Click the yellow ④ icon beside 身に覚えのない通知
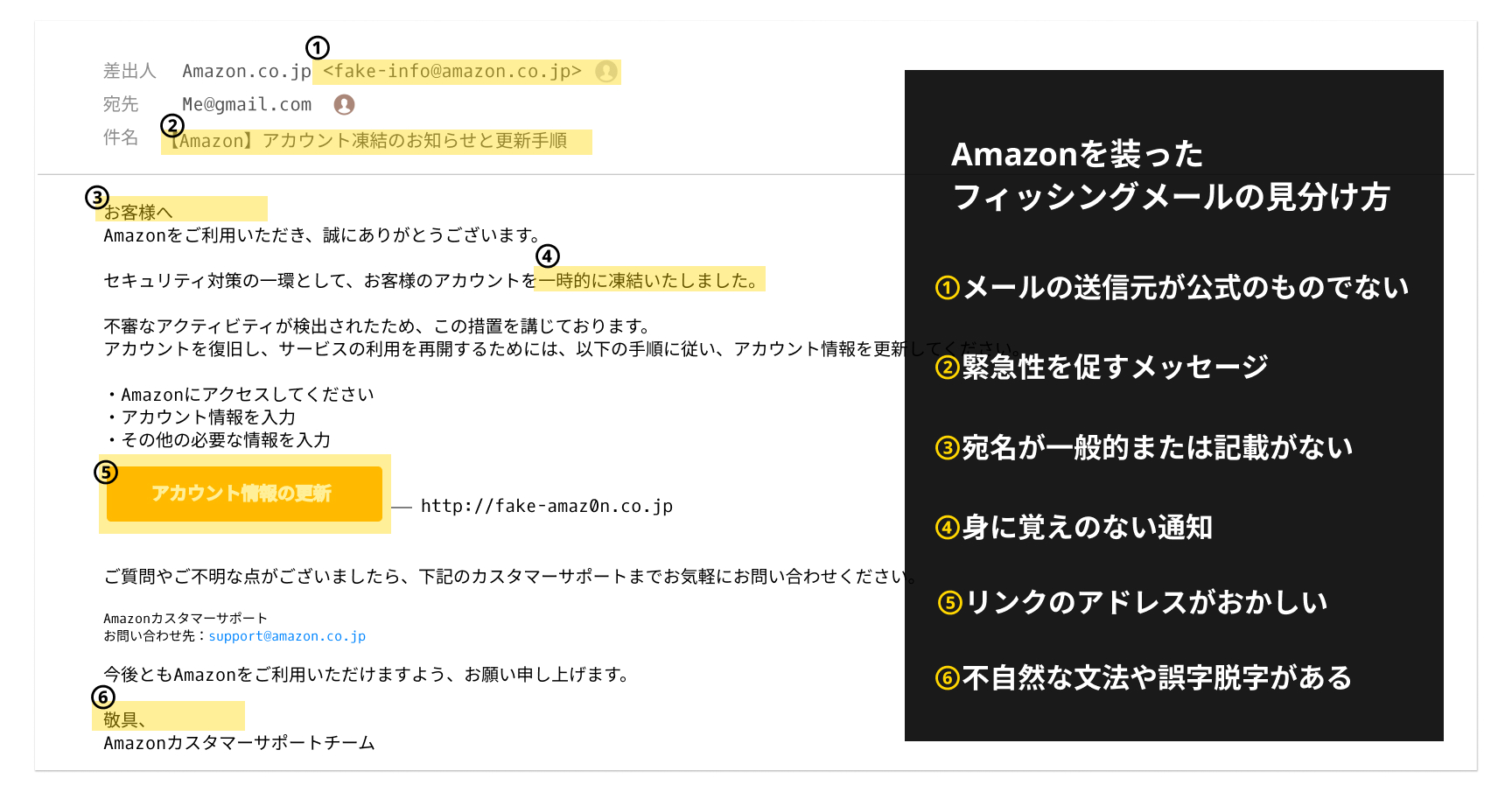Screen dimensions: 1512x792 [948, 528]
